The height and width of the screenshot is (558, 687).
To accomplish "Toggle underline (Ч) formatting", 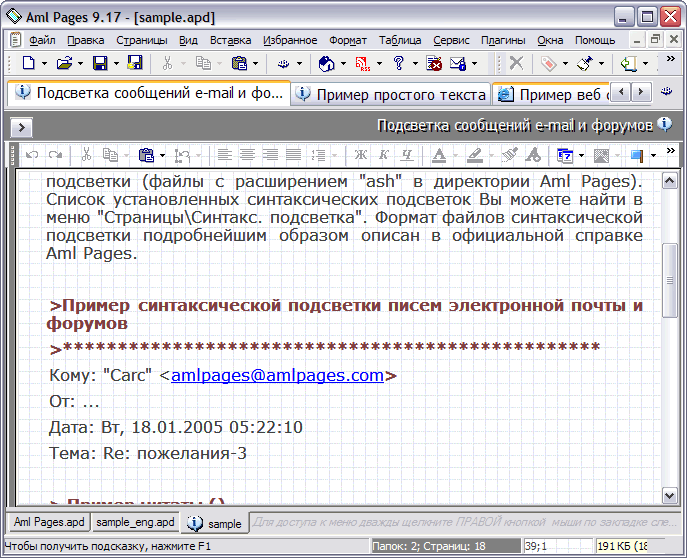I will [407, 155].
